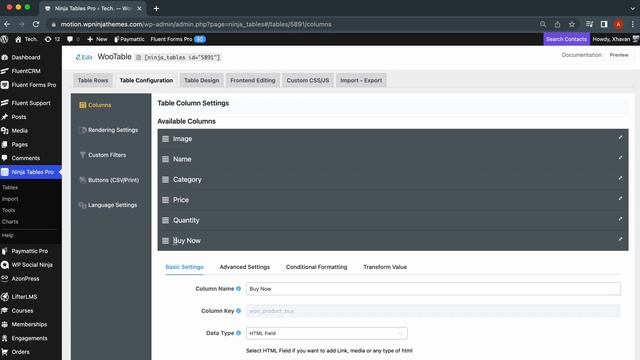Select the Table Configuration tab

[146, 80]
